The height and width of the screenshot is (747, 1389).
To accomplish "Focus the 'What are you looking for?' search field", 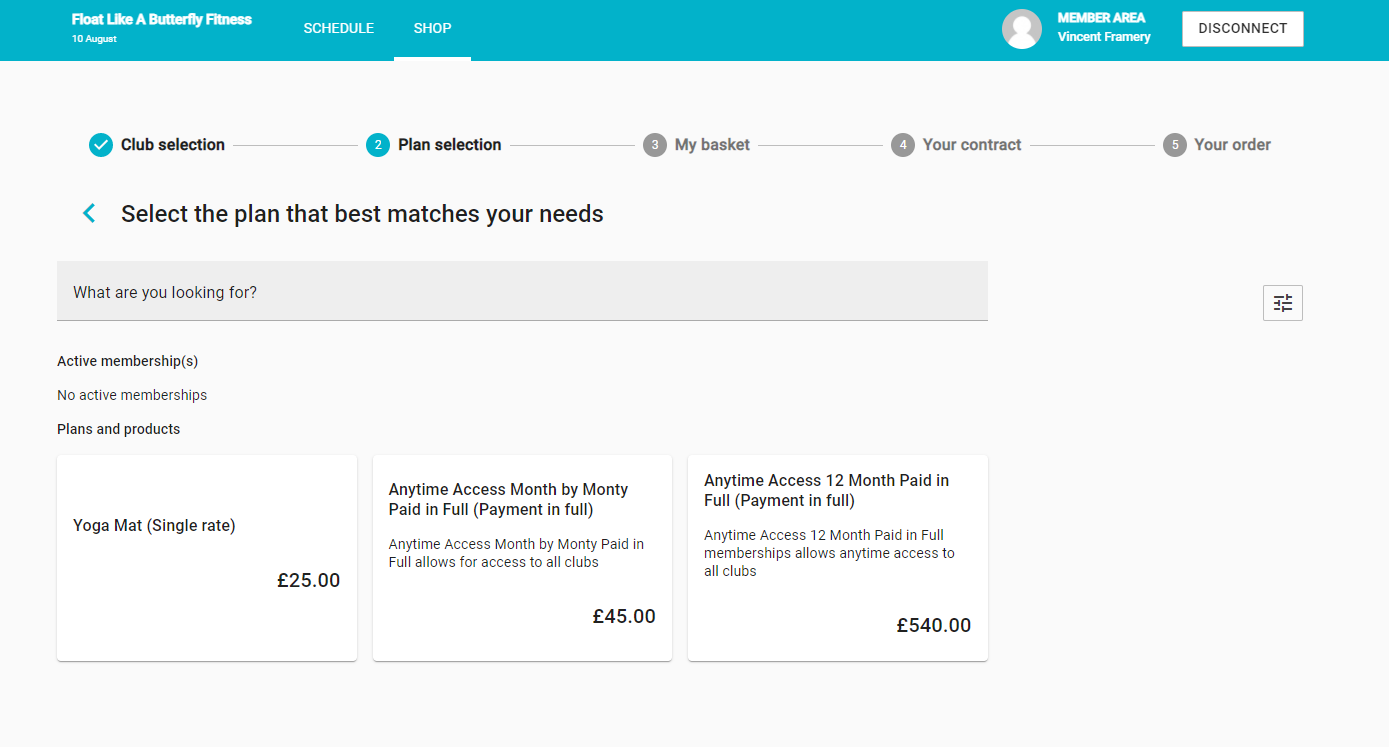I will [522, 292].
